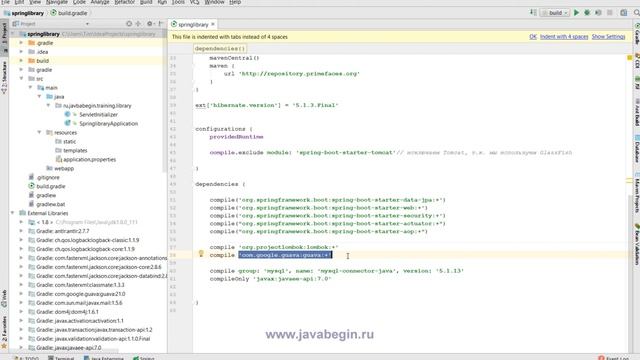
Task: Click the yellow inspection status square
Action: [x=629, y=58]
